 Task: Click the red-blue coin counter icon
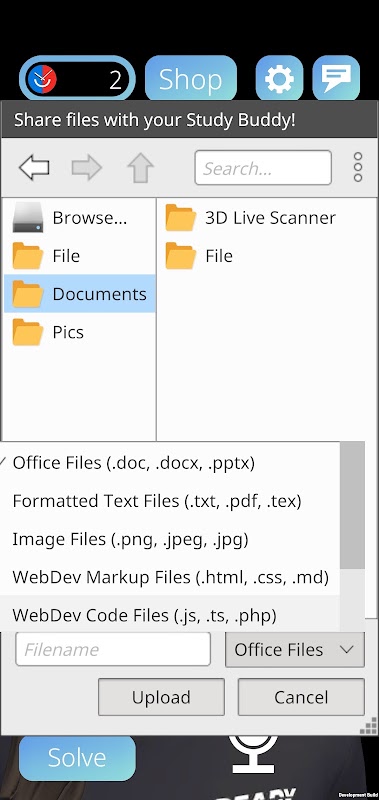(x=42, y=80)
